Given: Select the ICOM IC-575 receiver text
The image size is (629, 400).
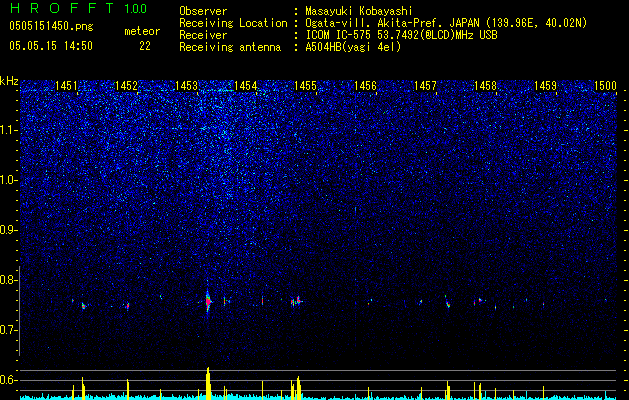Looking at the screenshot, I should pos(401,35).
